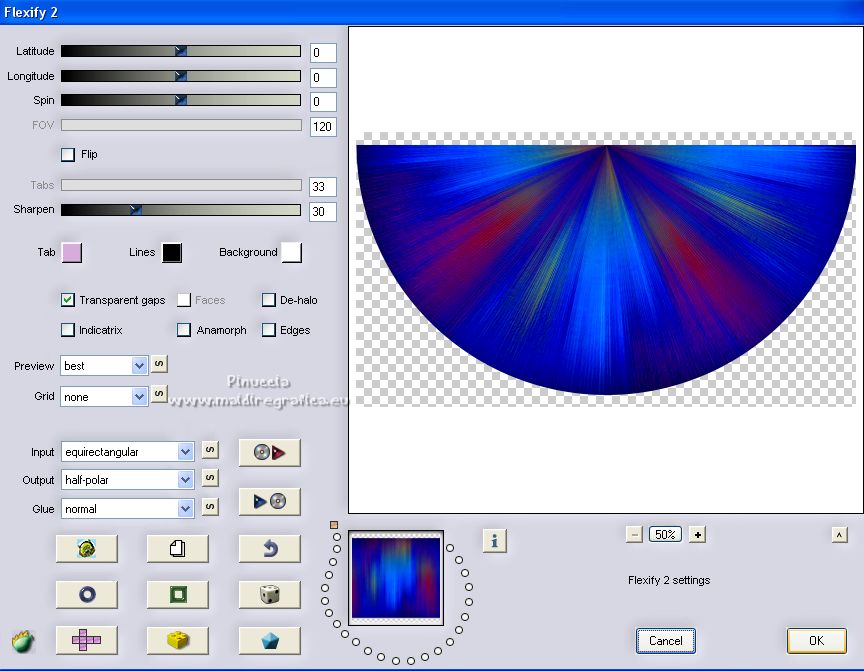Pick the Background color swatch

tap(291, 253)
